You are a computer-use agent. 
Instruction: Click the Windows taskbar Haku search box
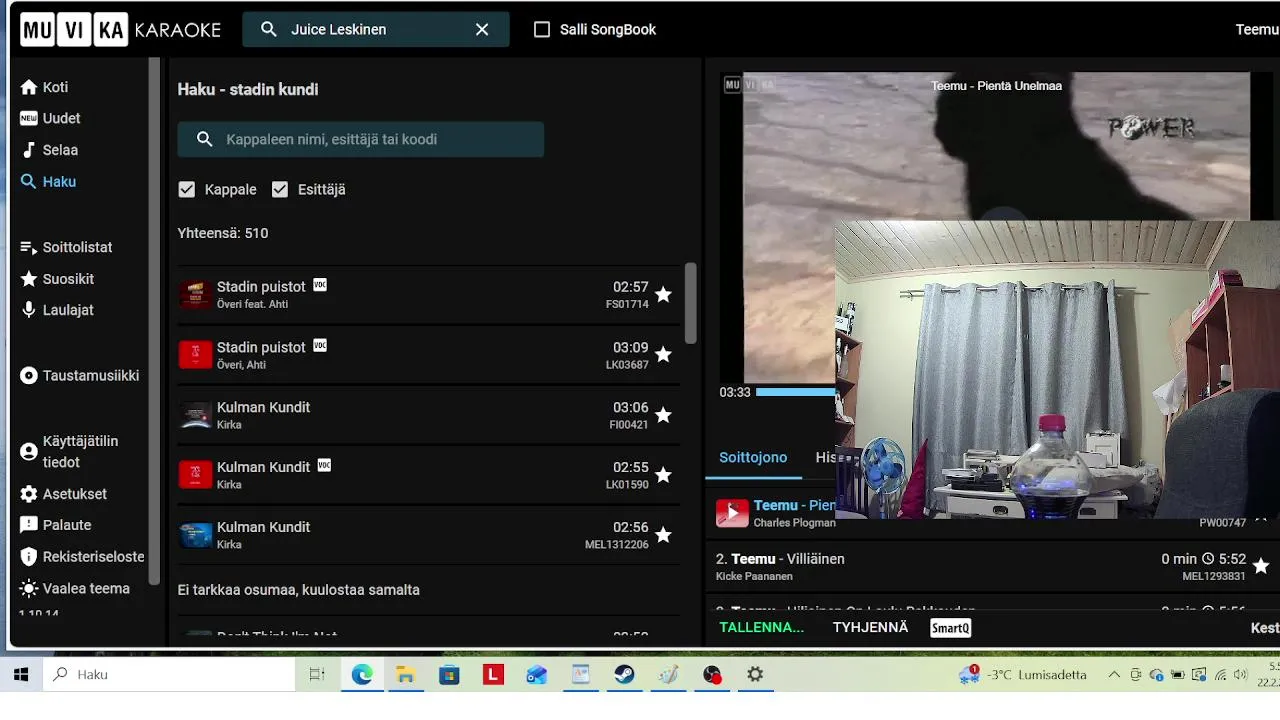tap(169, 675)
